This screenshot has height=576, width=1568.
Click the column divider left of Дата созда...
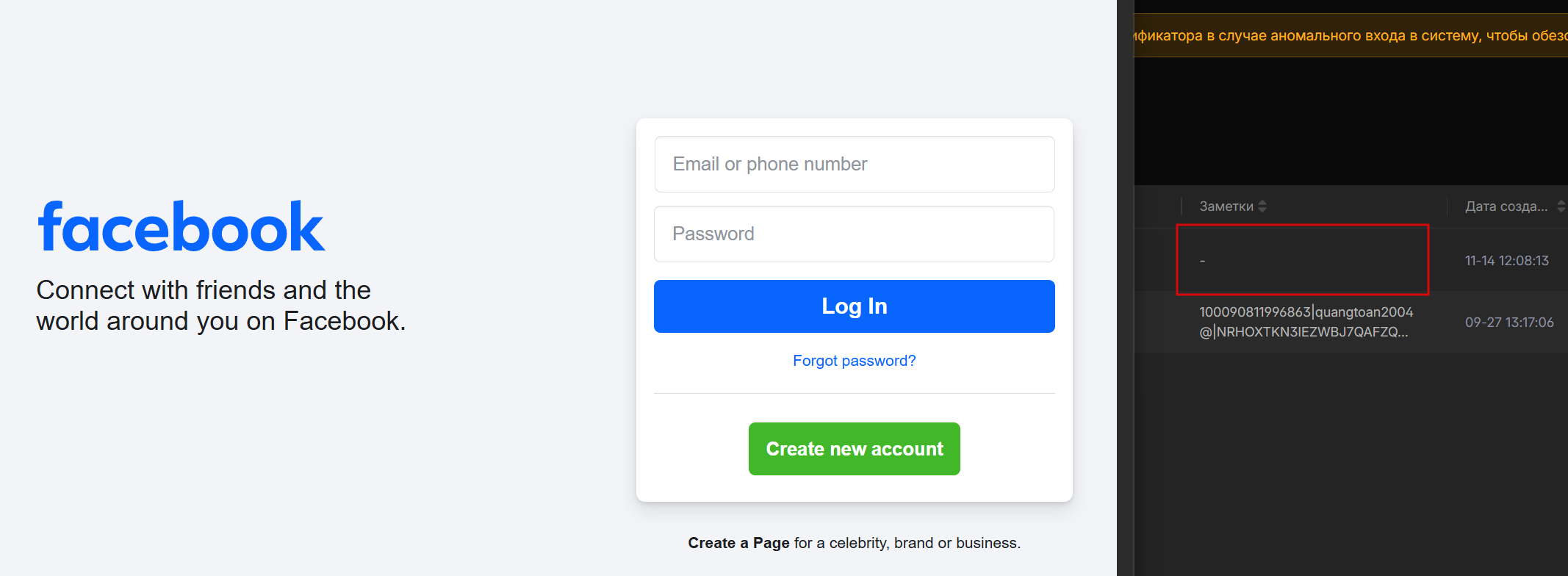[x=1447, y=206]
